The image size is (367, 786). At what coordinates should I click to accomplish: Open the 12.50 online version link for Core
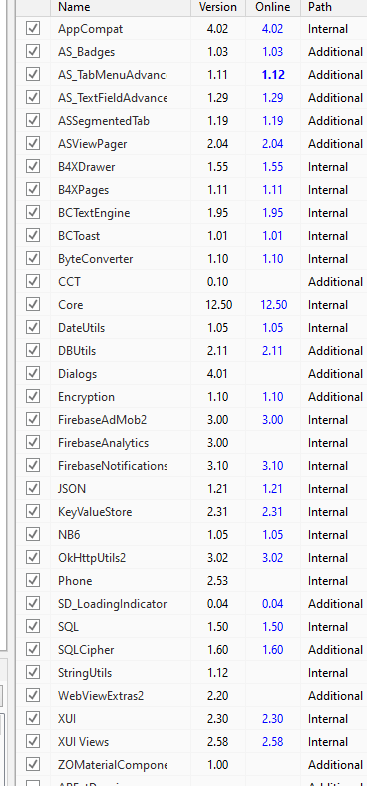[x=273, y=305]
